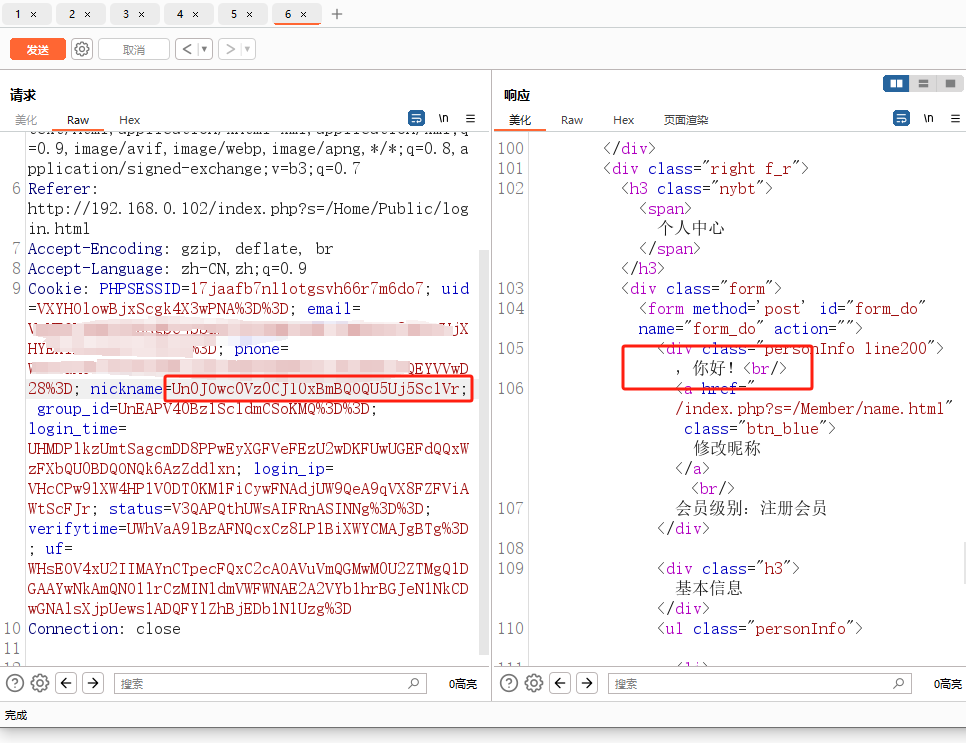This screenshot has width=966, height=743.
Task: Toggle word wrap in the request panel
Action: tap(416, 118)
